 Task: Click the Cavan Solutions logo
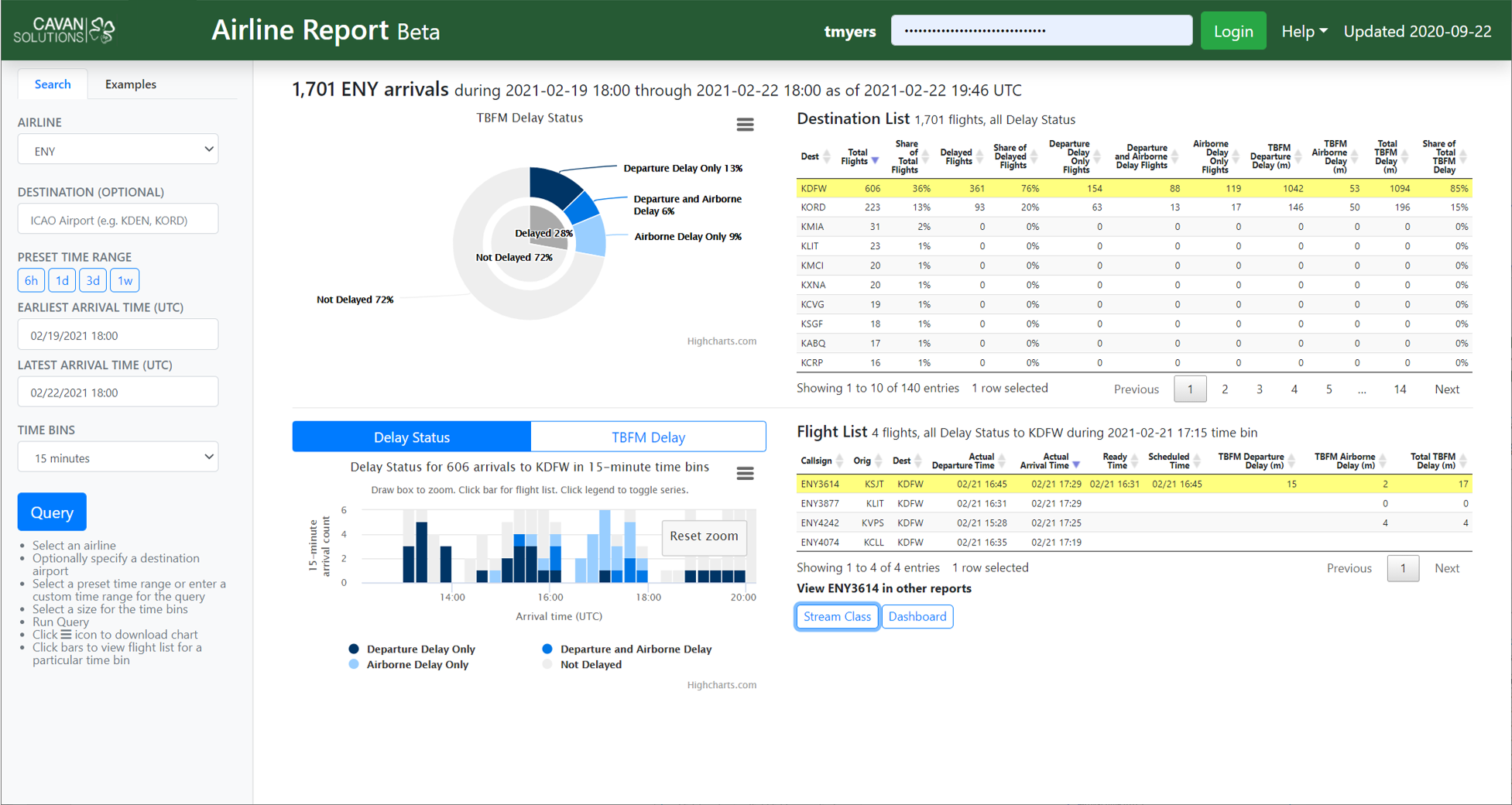64,30
